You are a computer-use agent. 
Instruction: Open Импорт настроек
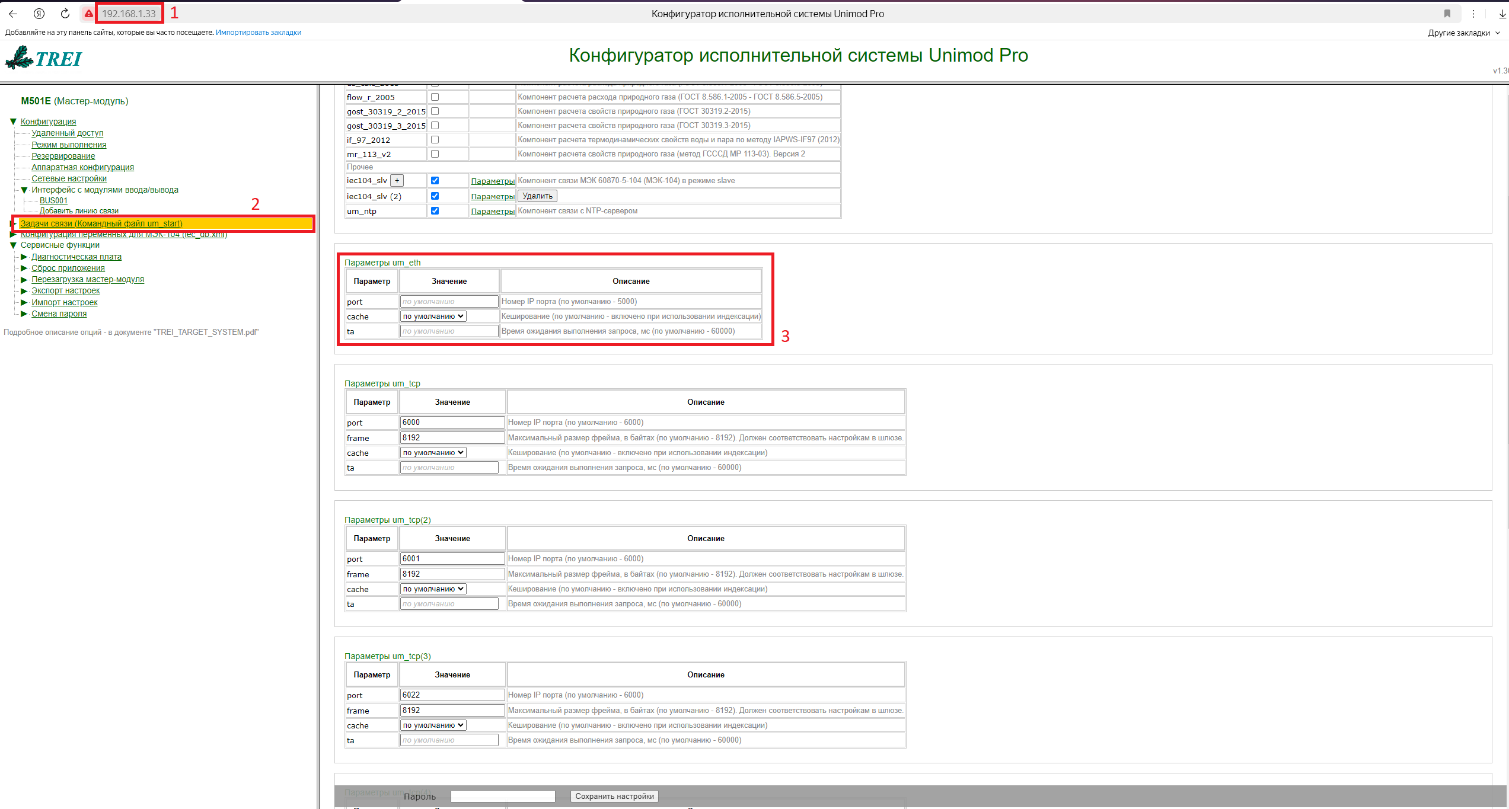click(x=65, y=302)
